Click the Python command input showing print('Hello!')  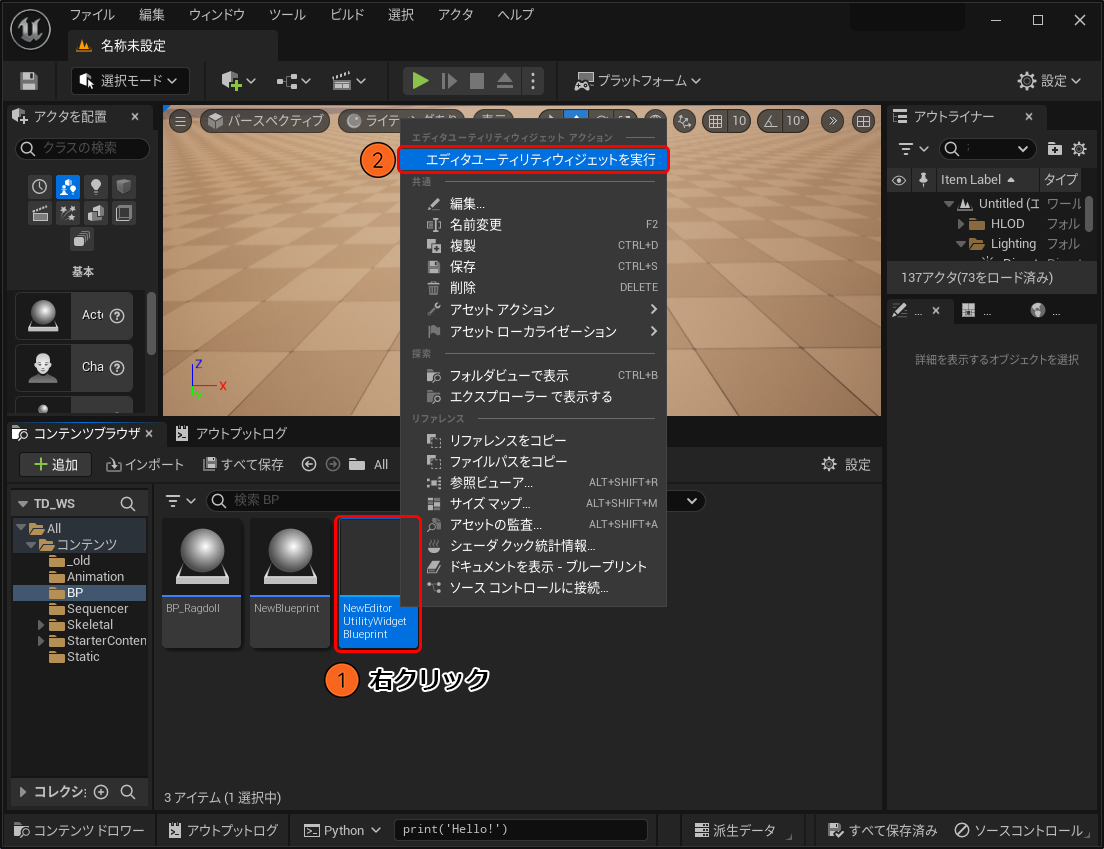pyautogui.click(x=520, y=830)
